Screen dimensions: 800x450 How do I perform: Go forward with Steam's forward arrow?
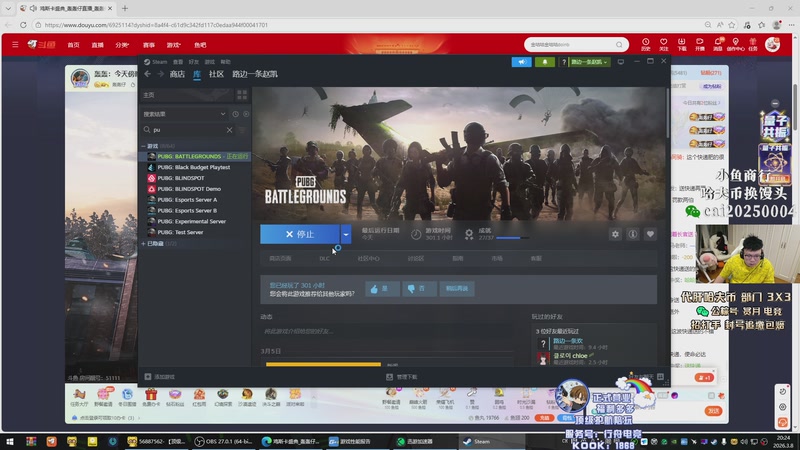click(x=160, y=74)
